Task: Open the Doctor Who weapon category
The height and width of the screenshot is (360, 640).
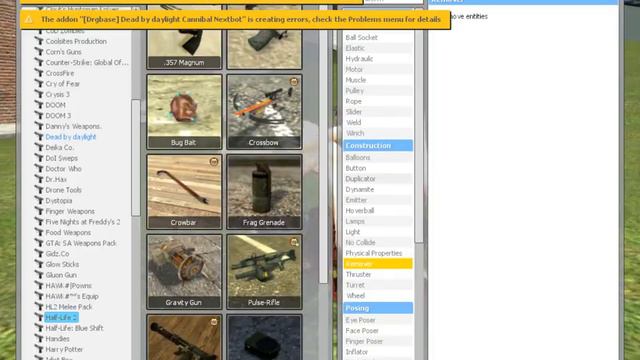Action: tap(63, 169)
